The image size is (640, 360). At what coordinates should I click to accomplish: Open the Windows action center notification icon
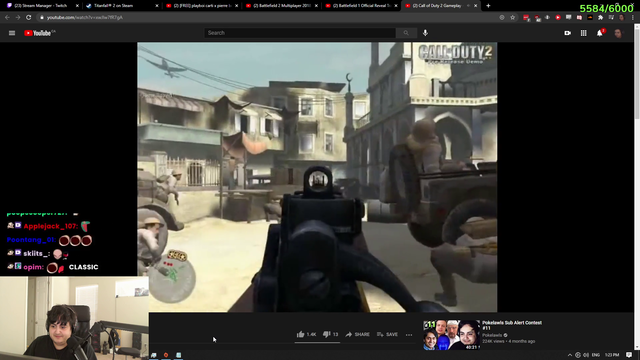pos(629,355)
